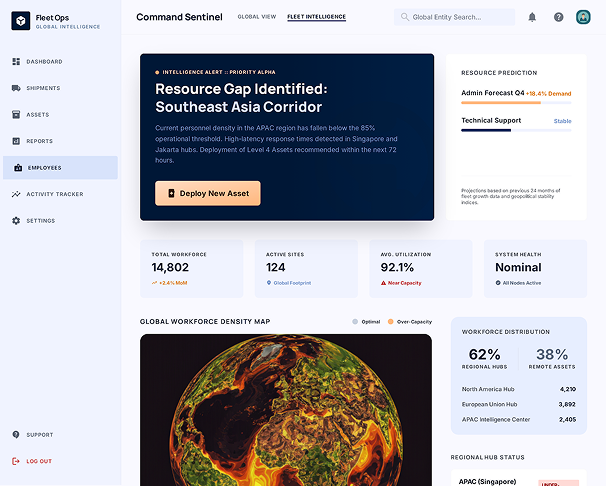The width and height of the screenshot is (607, 486).
Task: Click the Settings gear icon
Action: pos(16,221)
